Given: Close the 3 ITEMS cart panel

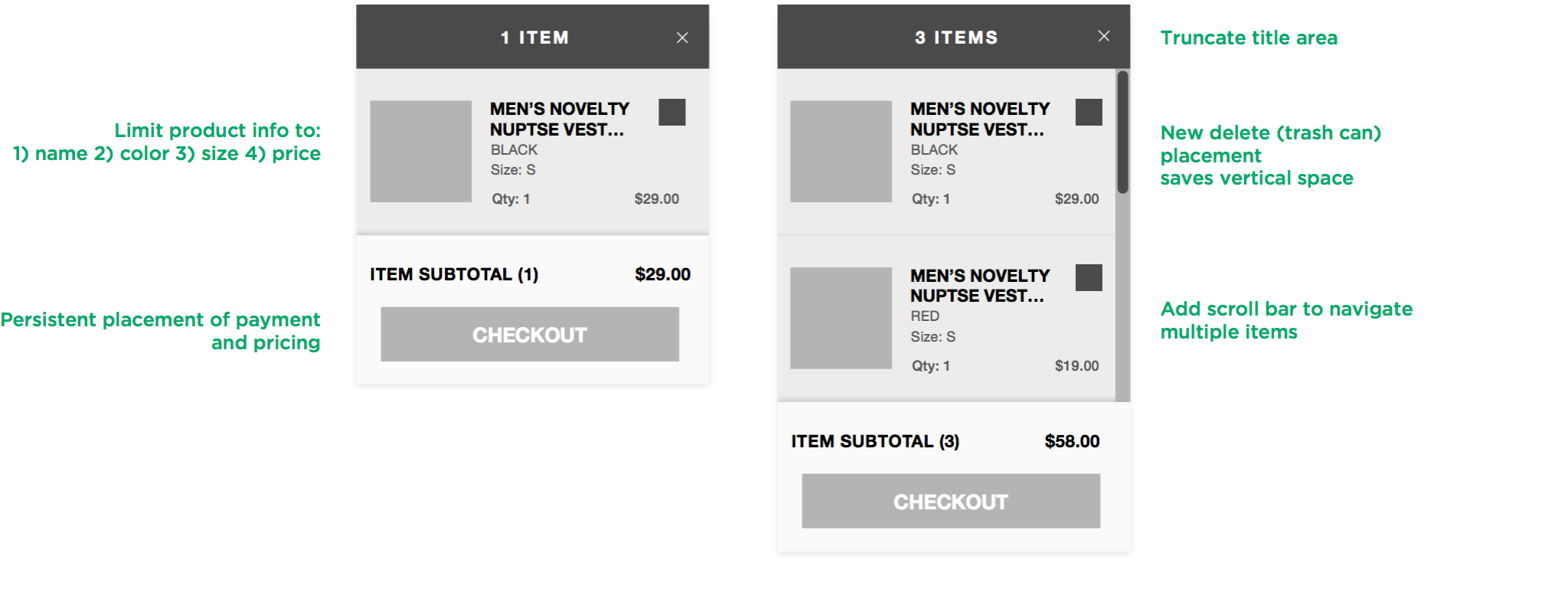Looking at the screenshot, I should tap(1103, 36).
